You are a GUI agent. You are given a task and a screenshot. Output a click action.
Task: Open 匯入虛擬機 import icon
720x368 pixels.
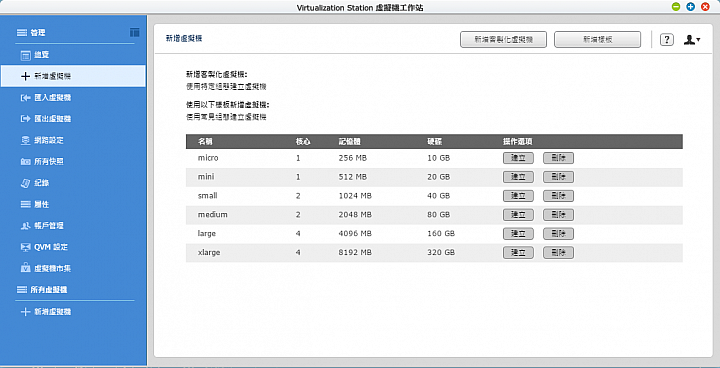pyautogui.click(x=25, y=98)
